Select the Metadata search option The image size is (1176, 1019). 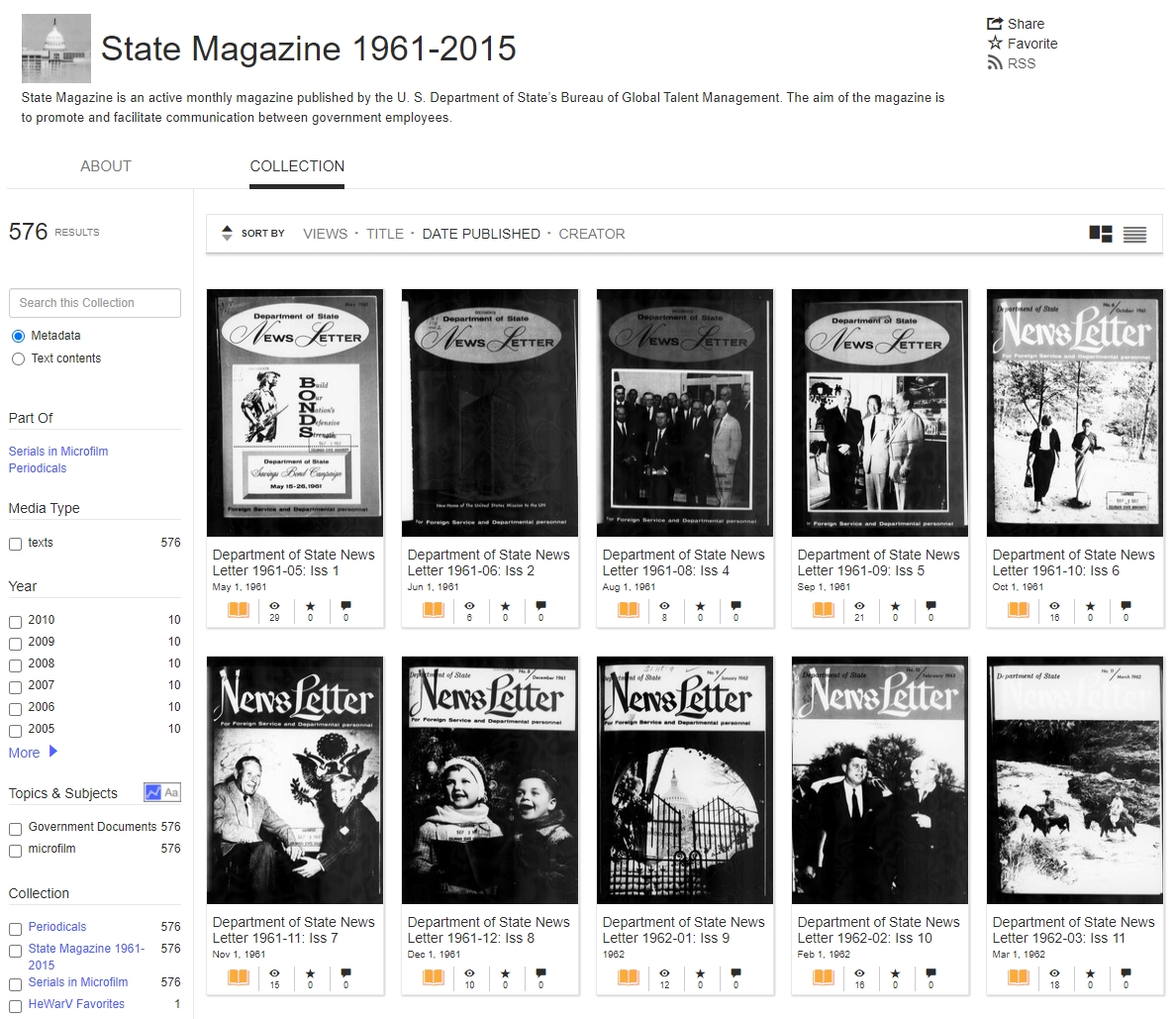tap(18, 336)
